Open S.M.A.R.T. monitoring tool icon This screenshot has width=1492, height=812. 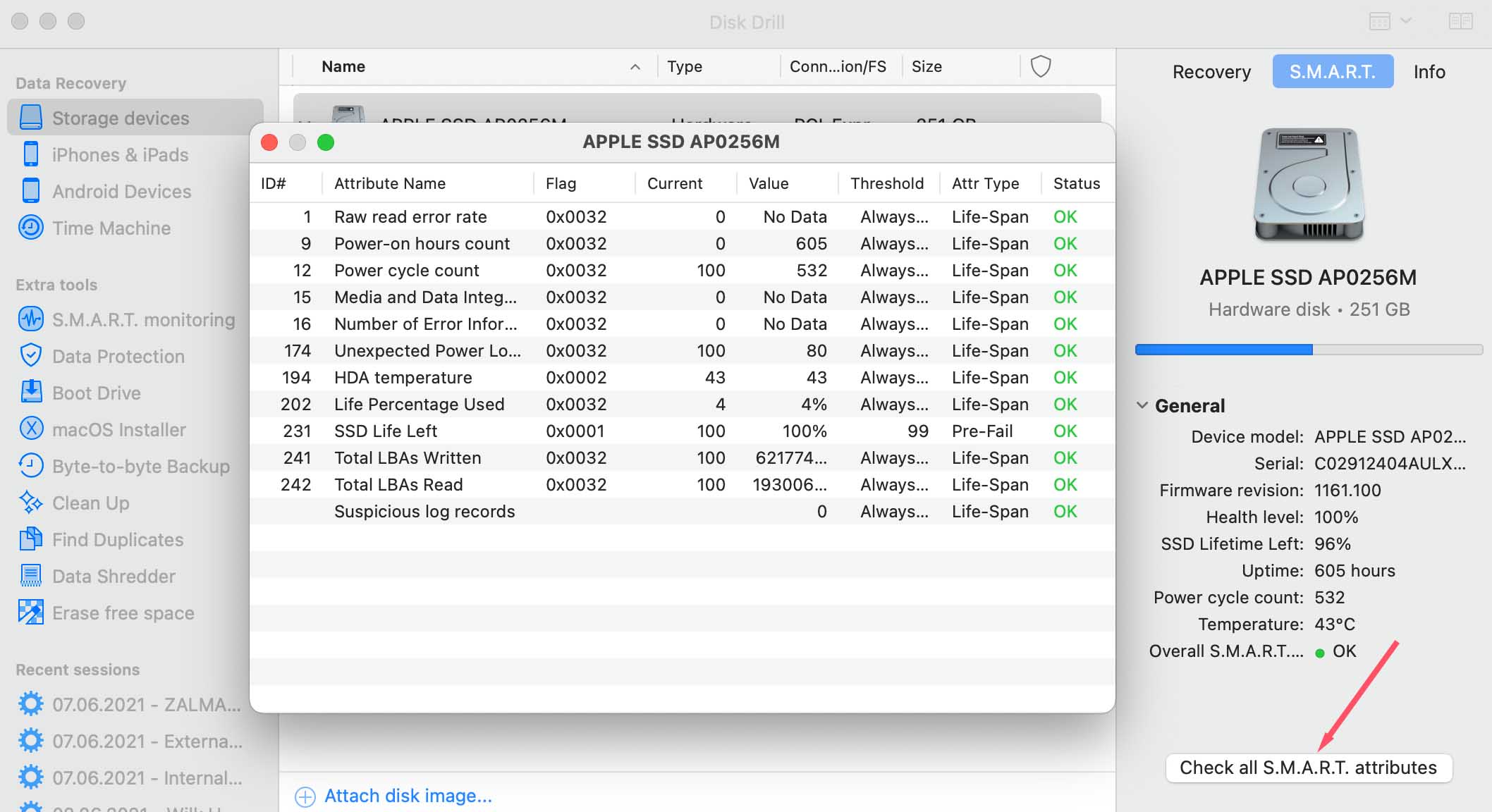[30, 319]
